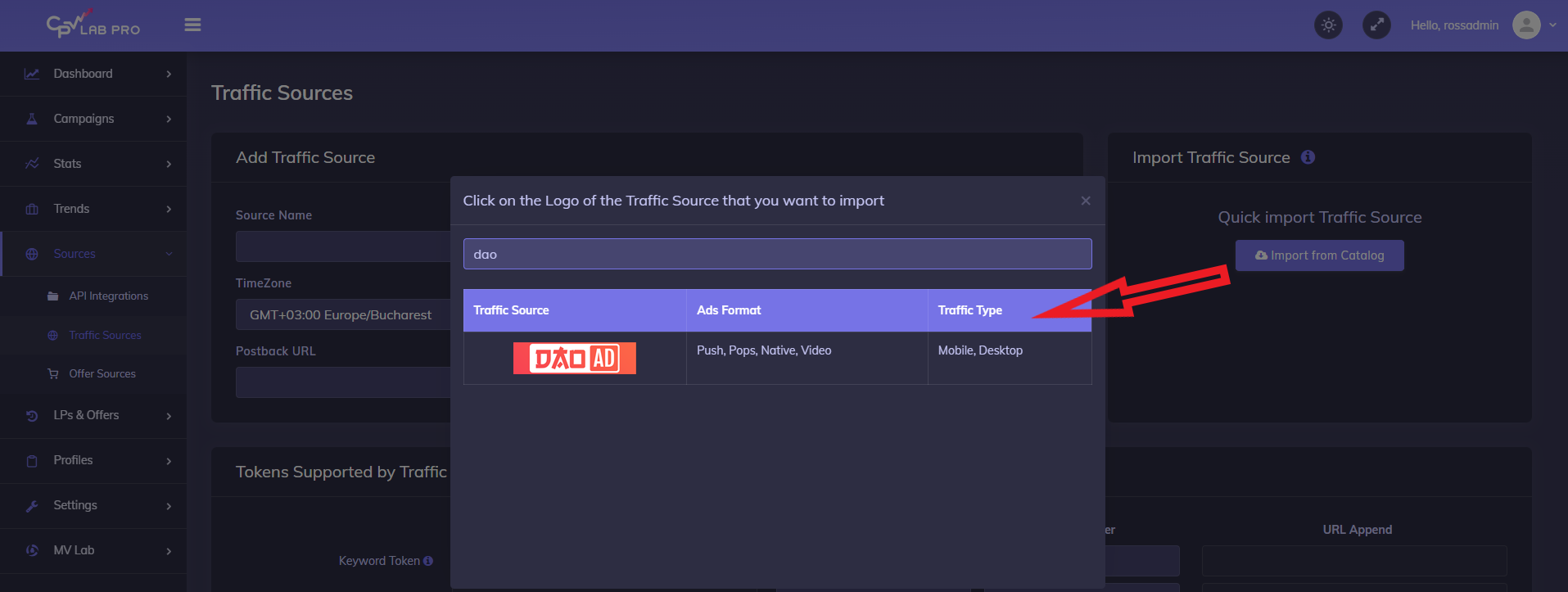The image size is (1568, 592).
Task: Click the API Integrations folder icon
Action: 53,296
